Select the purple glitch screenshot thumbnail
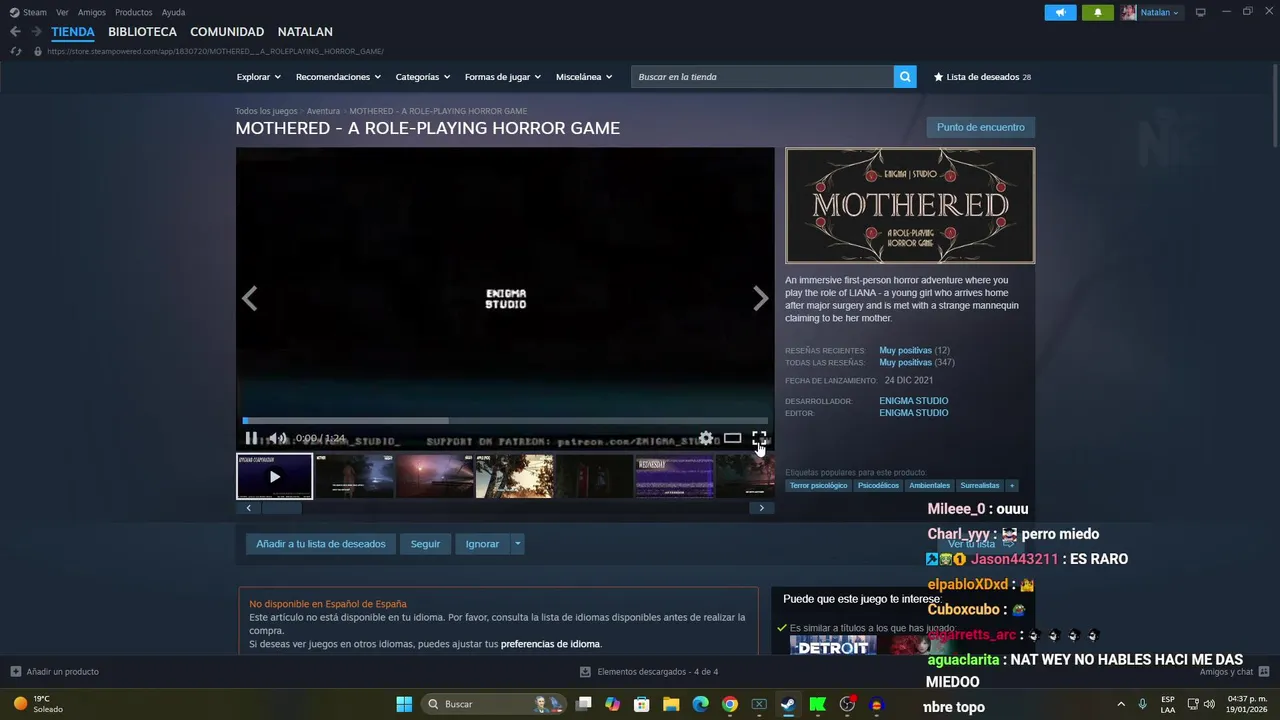The image size is (1280, 720). [674, 477]
